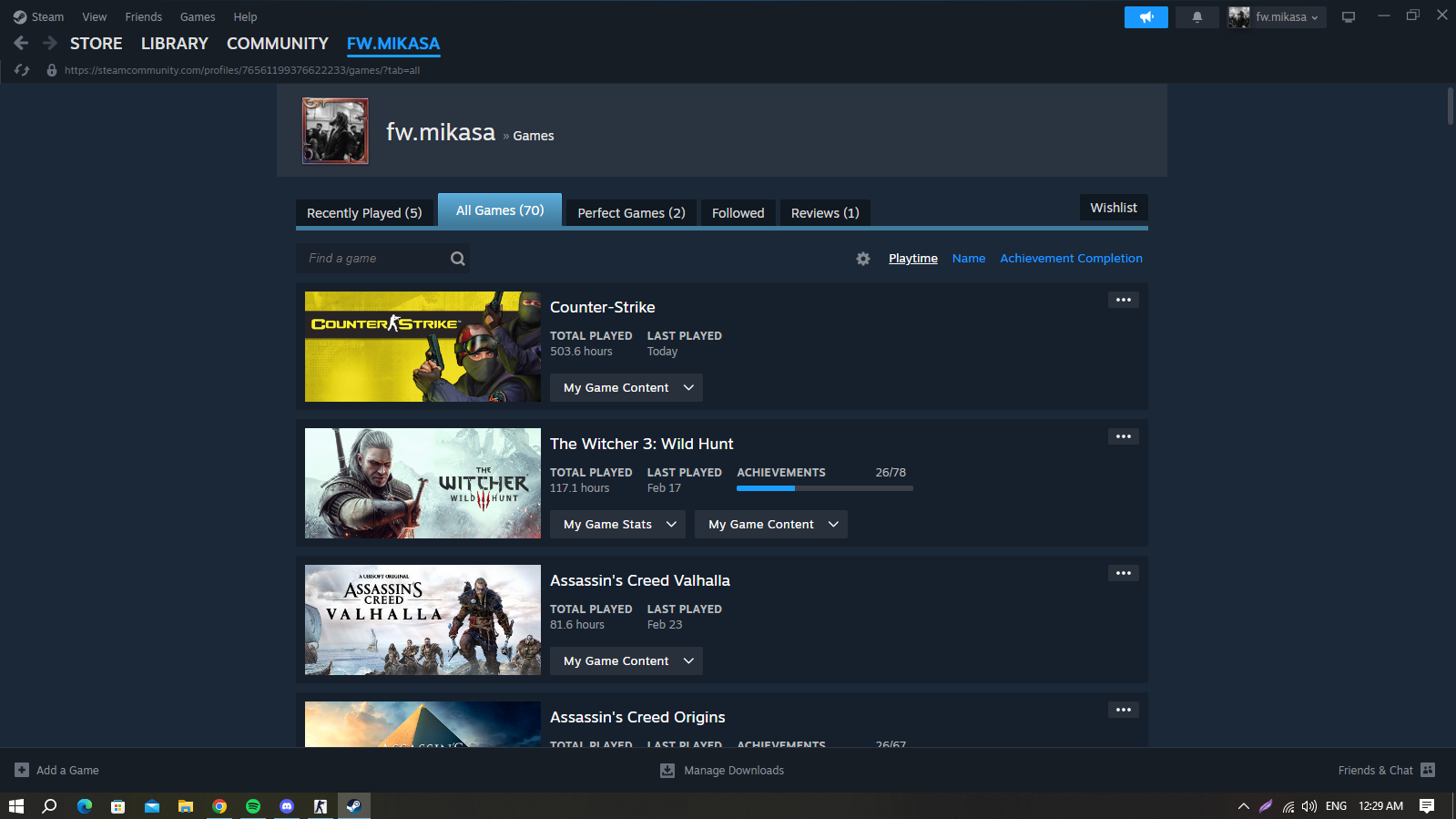Expand Witcher 3 My Game Stats dropdown
1456x819 pixels.
click(x=618, y=525)
